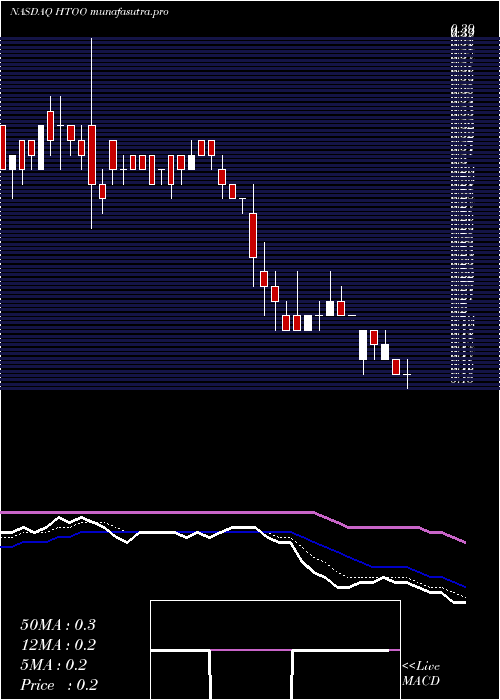The width and height of the screenshot is (500, 700).
Task: Click the pink 50MA line on the flat section
Action: coord(156,512)
